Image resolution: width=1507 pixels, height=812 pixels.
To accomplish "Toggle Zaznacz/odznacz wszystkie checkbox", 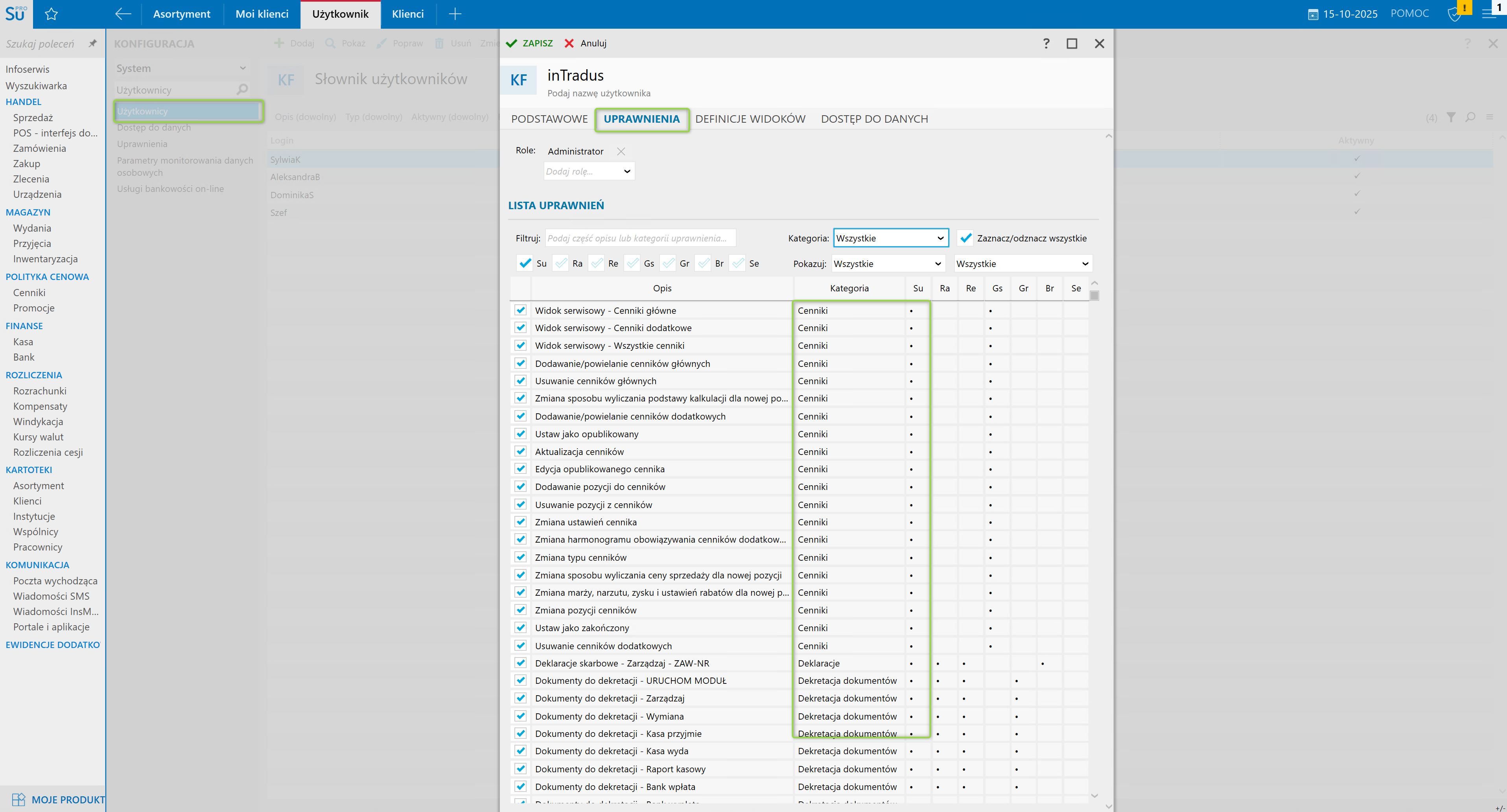I will [x=966, y=238].
